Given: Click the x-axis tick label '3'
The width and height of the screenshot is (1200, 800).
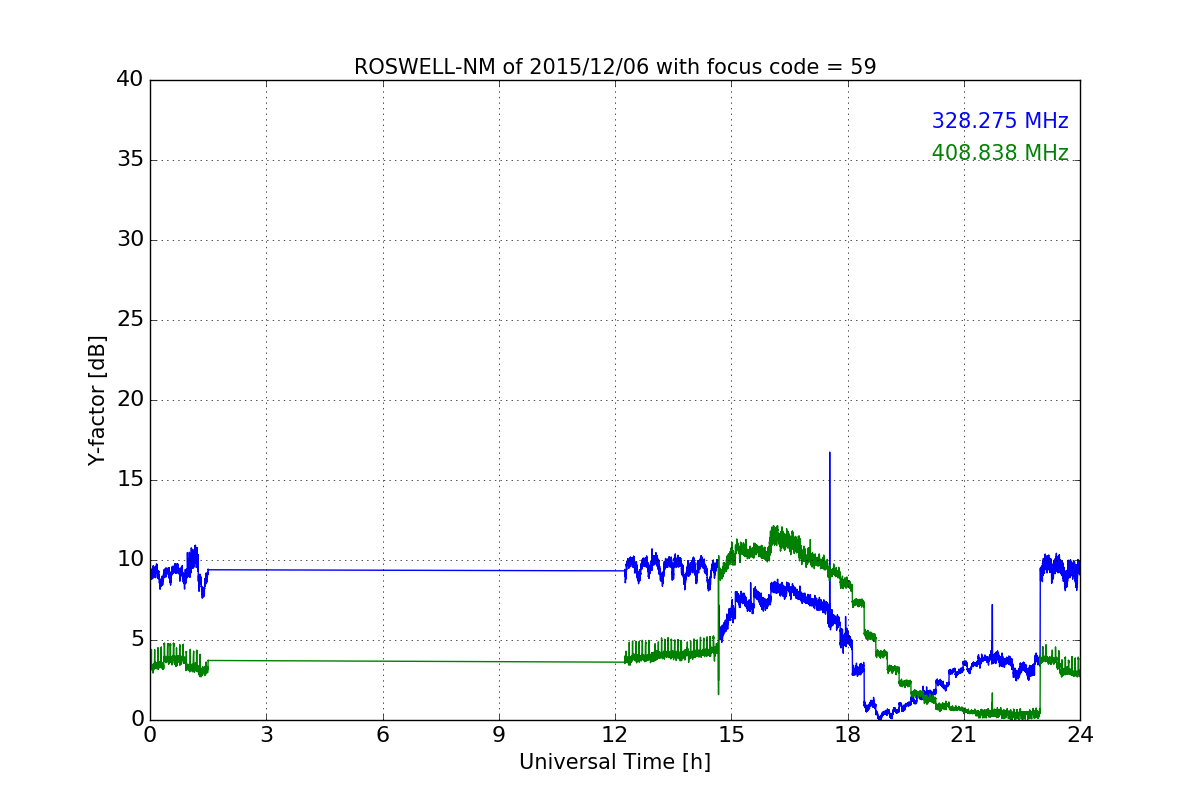Looking at the screenshot, I should pos(266,735).
